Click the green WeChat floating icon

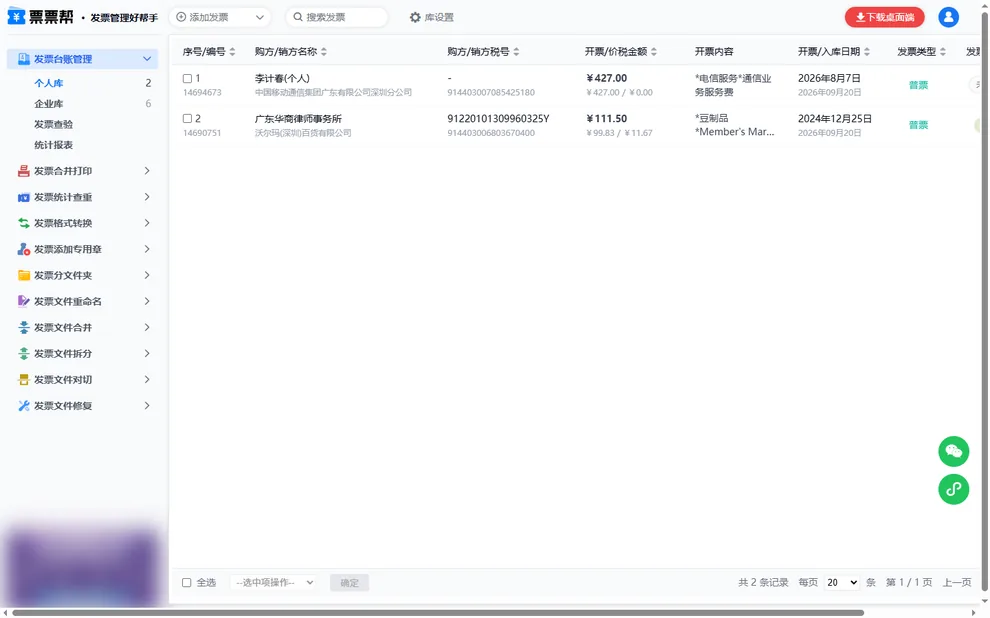click(x=953, y=451)
